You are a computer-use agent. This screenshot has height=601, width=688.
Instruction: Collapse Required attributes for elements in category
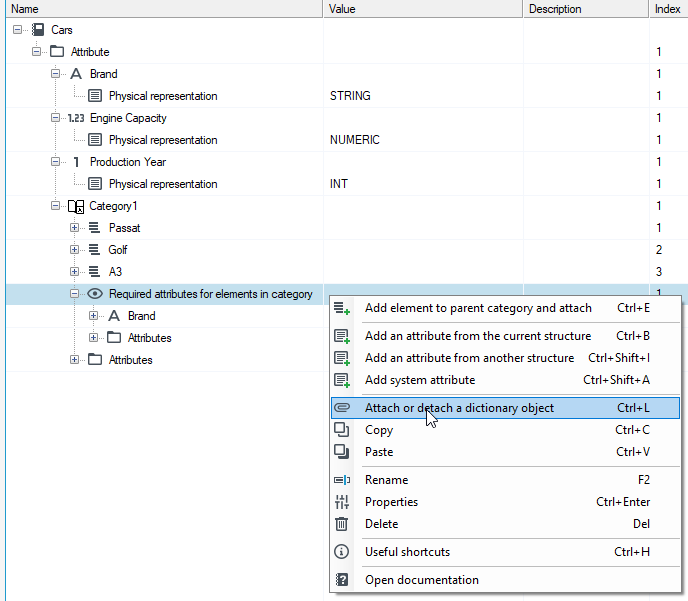74,293
